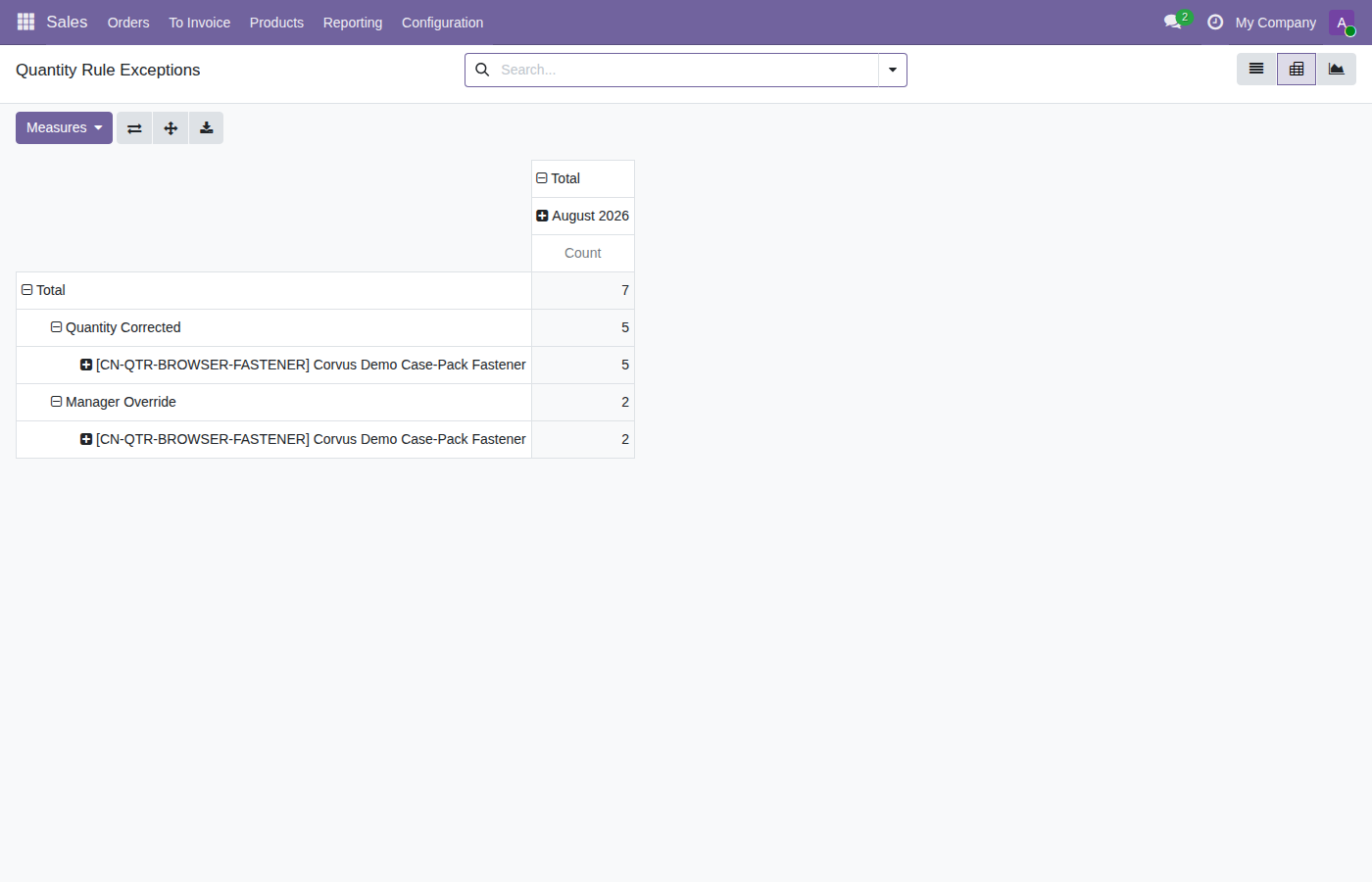Open the Configuration menu
Image resolution: width=1372 pixels, height=882 pixels.
point(442,23)
